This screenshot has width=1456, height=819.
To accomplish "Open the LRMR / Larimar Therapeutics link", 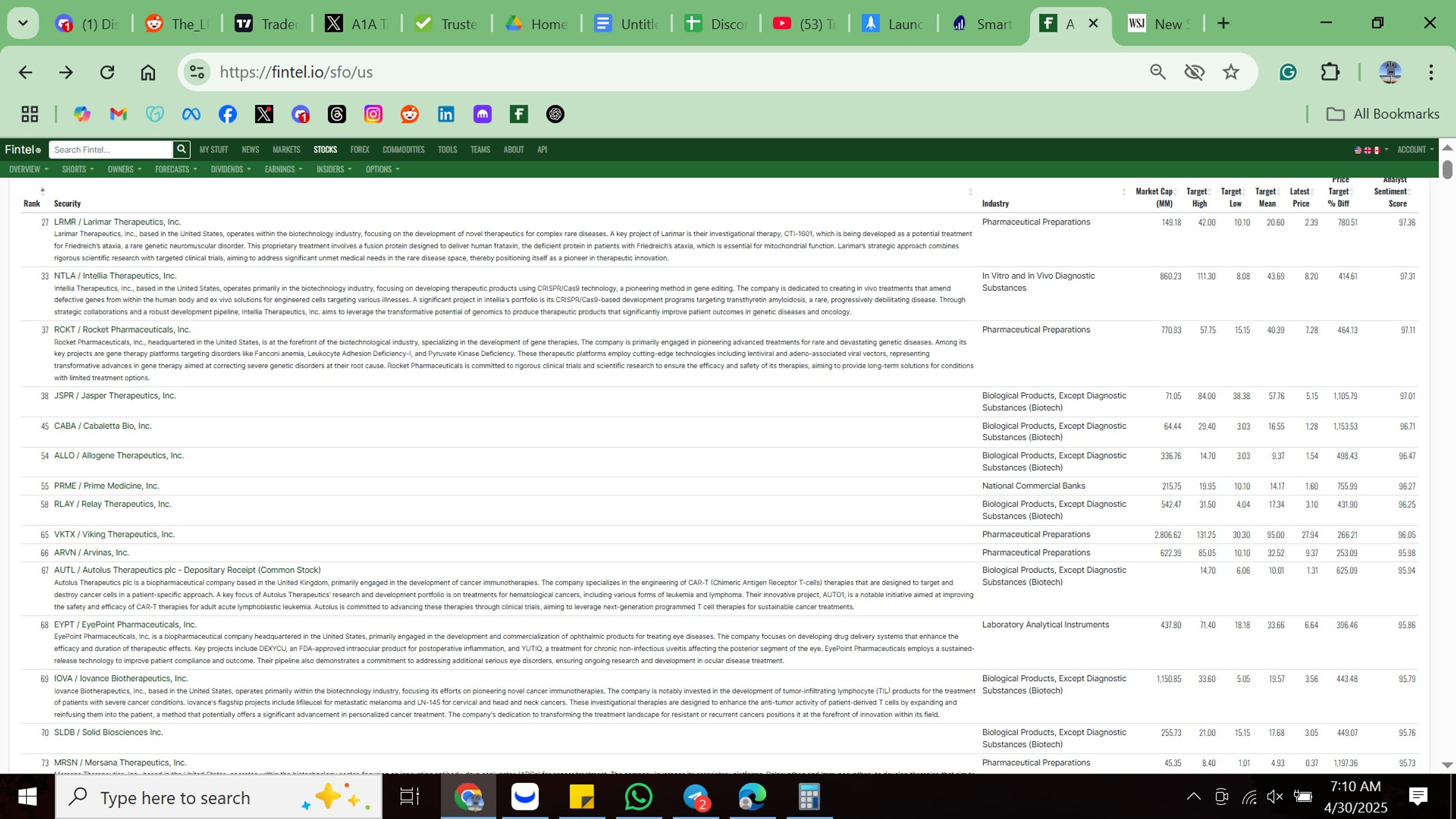I will pyautogui.click(x=117, y=222).
